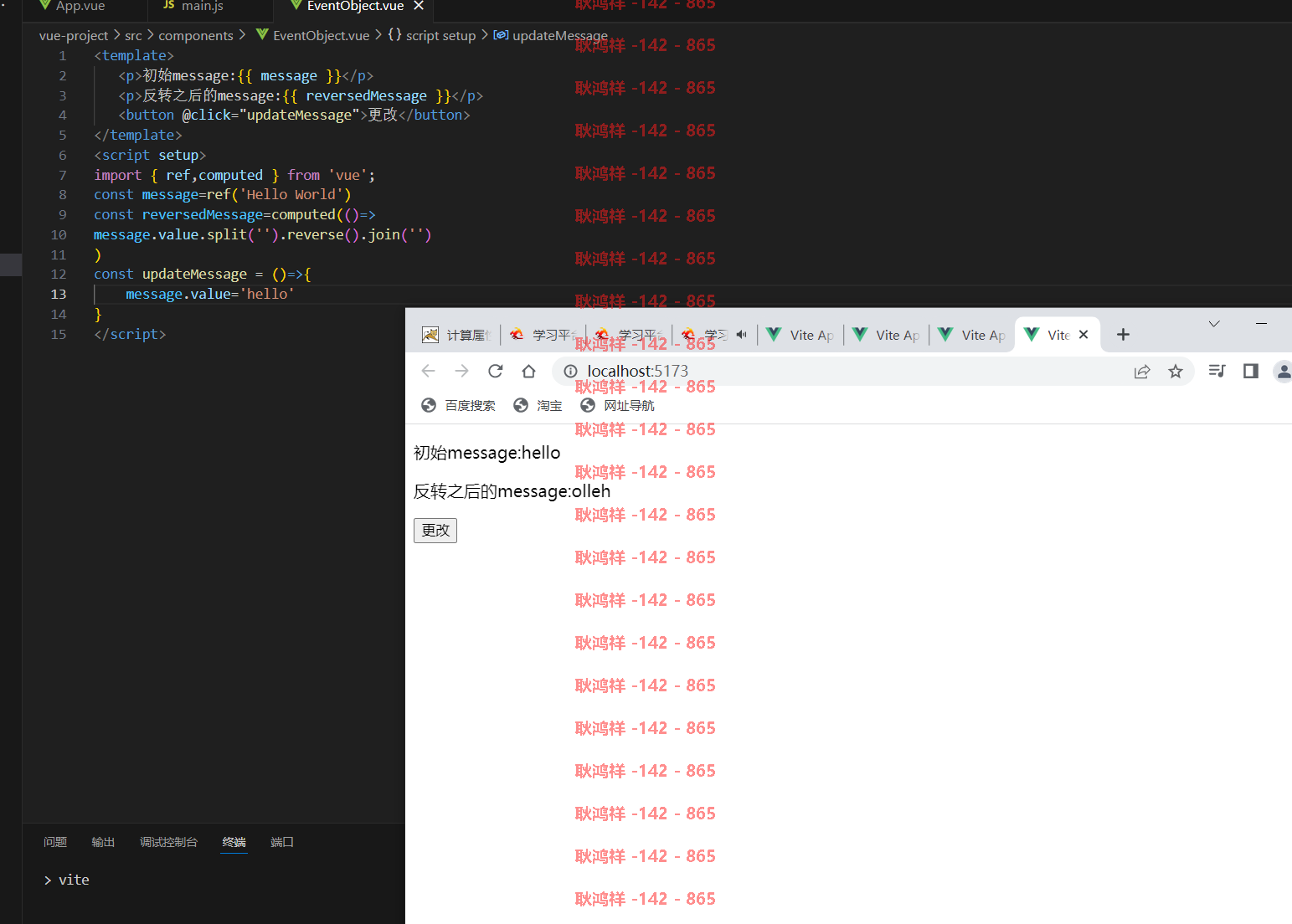
Task: View site information icon in address bar
Action: tap(570, 371)
